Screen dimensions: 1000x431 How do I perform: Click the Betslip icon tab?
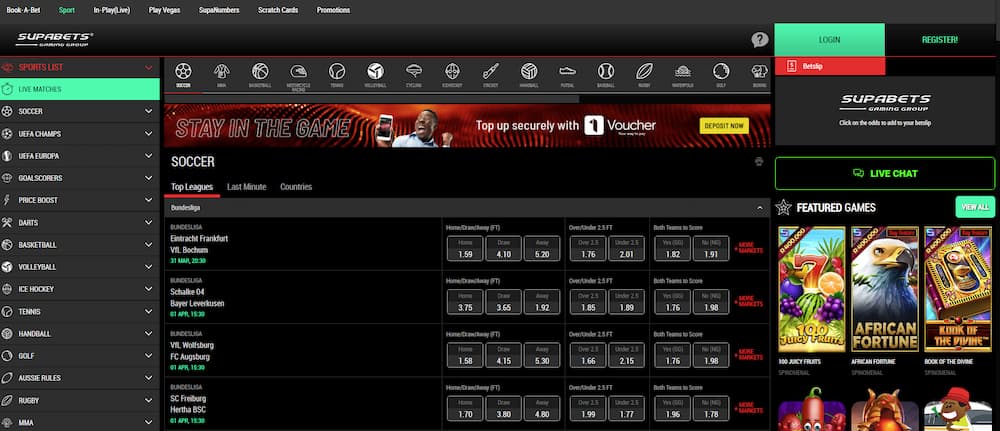pyautogui.click(x=791, y=66)
